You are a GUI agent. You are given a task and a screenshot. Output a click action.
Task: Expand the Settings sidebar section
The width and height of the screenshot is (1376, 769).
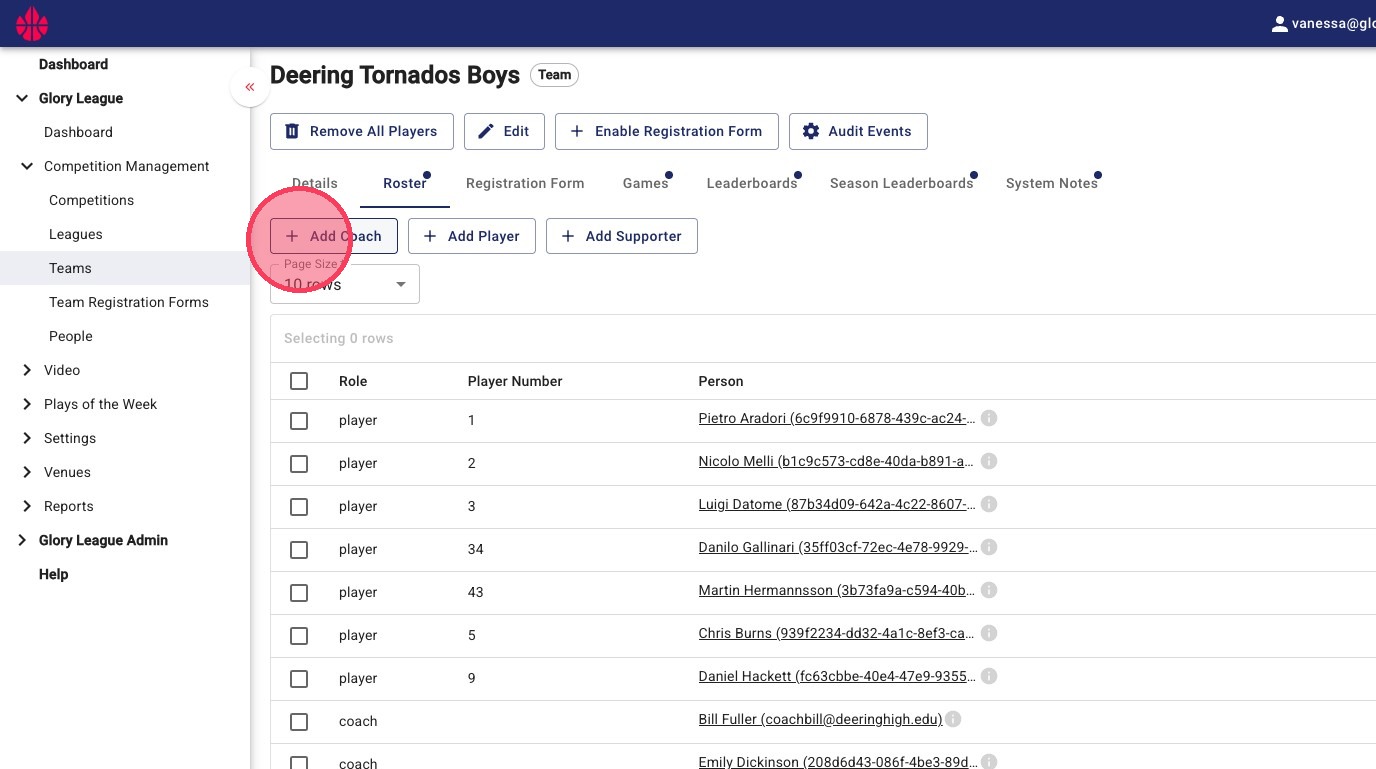27,438
